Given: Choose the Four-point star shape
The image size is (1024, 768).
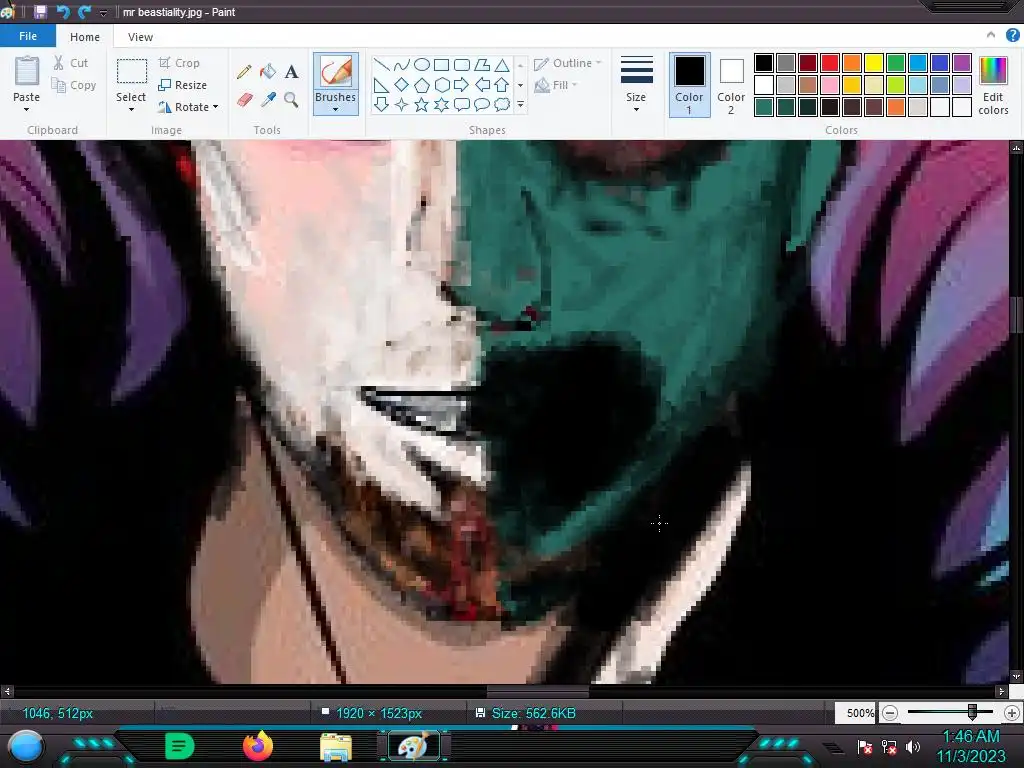Looking at the screenshot, I should 402,104.
